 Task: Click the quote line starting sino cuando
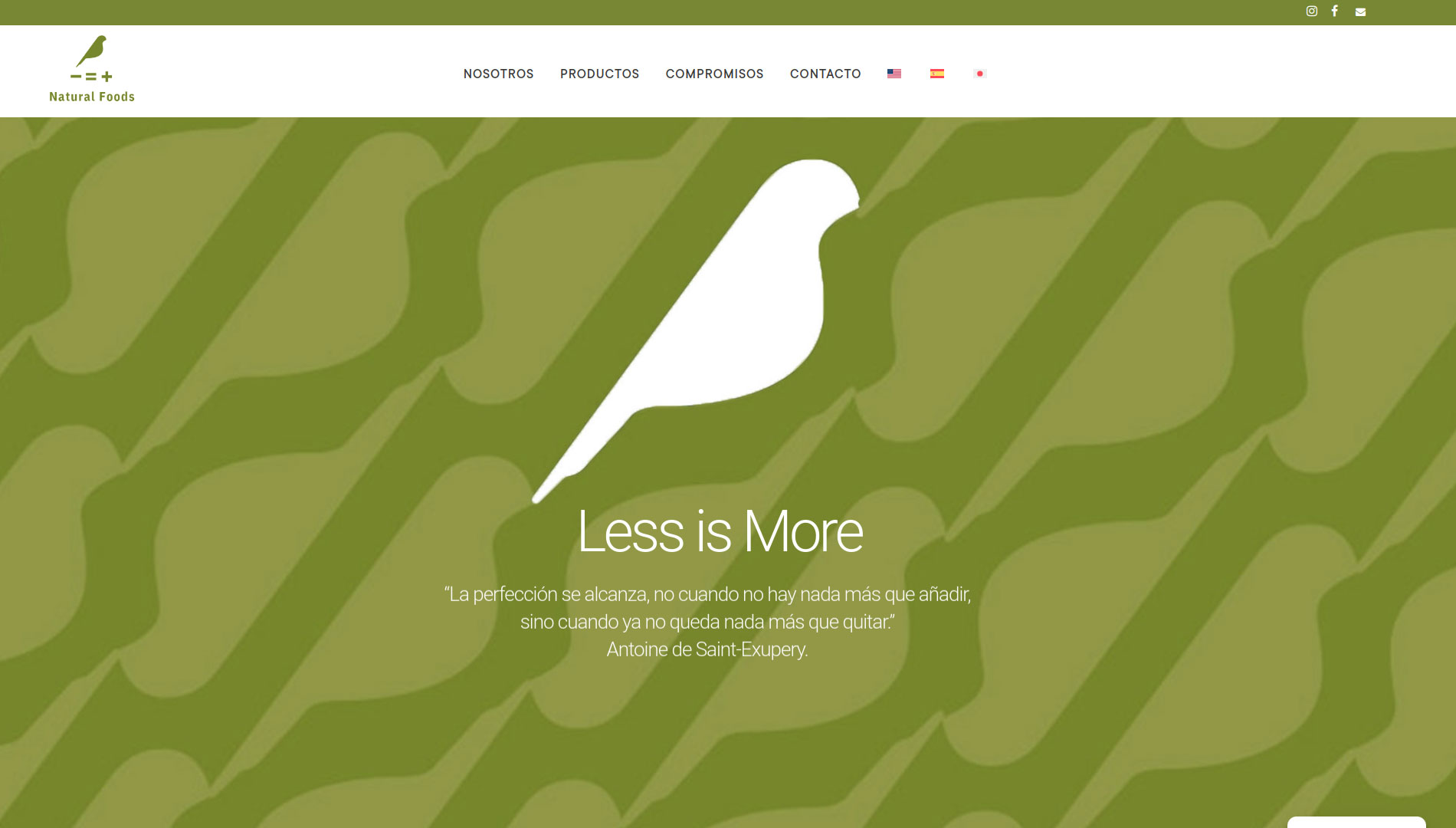click(x=707, y=622)
